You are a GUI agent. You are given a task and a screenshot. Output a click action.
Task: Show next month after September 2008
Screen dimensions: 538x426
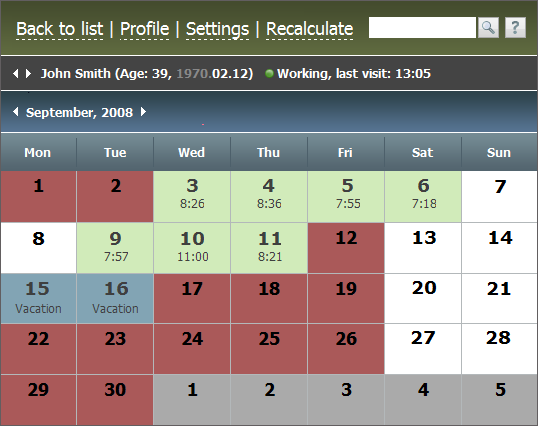click(x=143, y=112)
